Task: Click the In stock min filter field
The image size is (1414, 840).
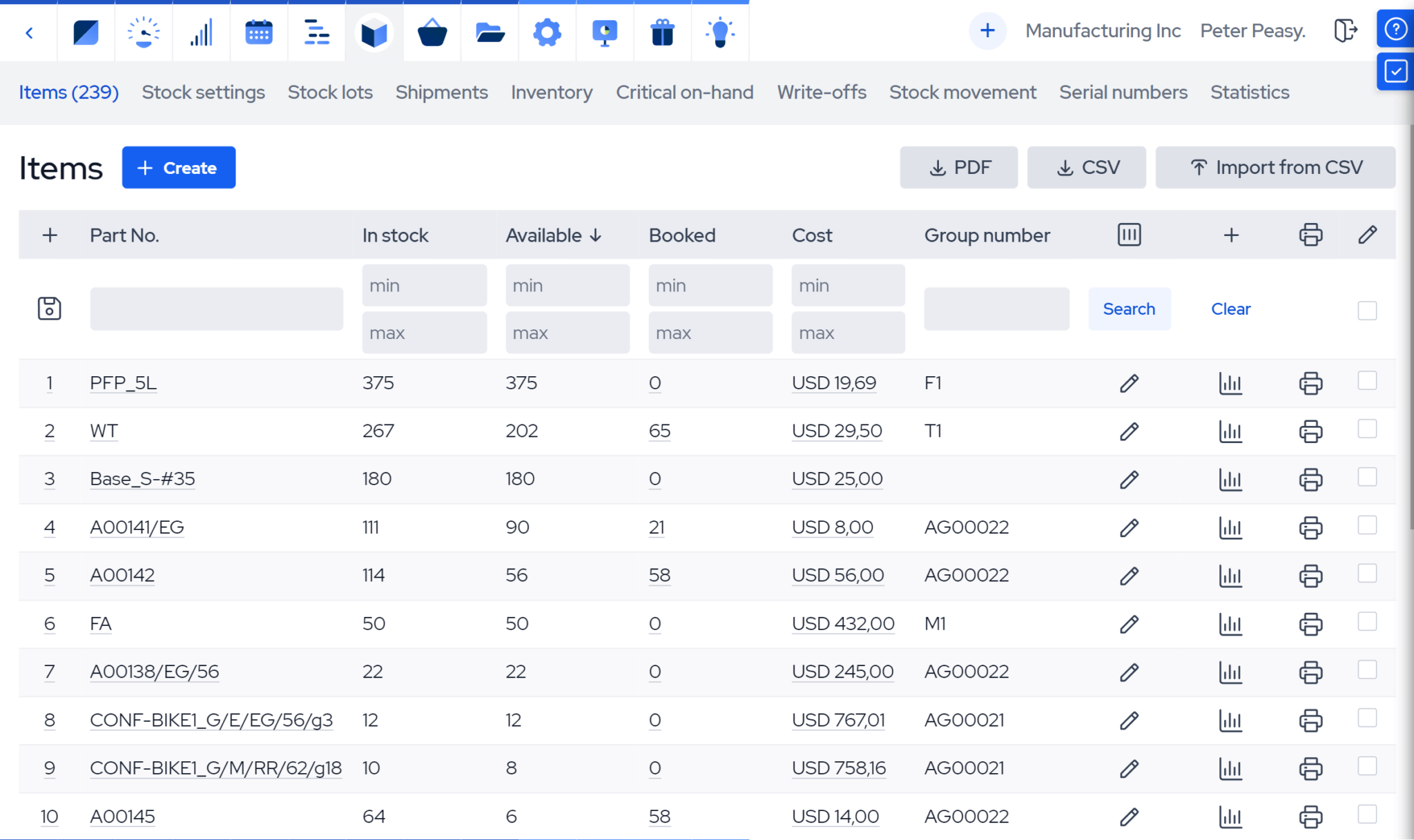Action: click(424, 285)
